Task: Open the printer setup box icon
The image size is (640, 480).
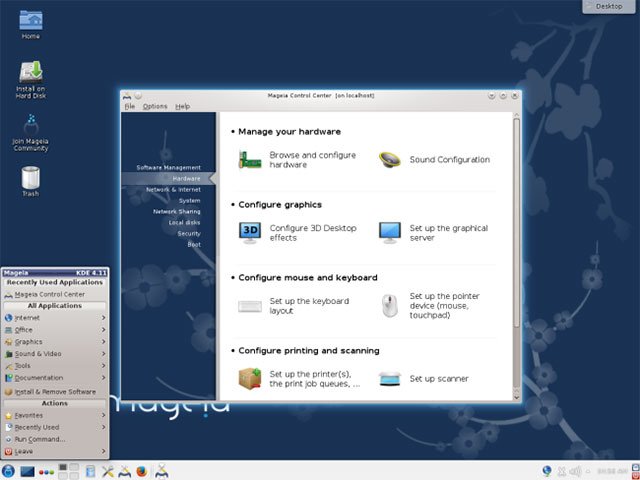Action: 250,378
